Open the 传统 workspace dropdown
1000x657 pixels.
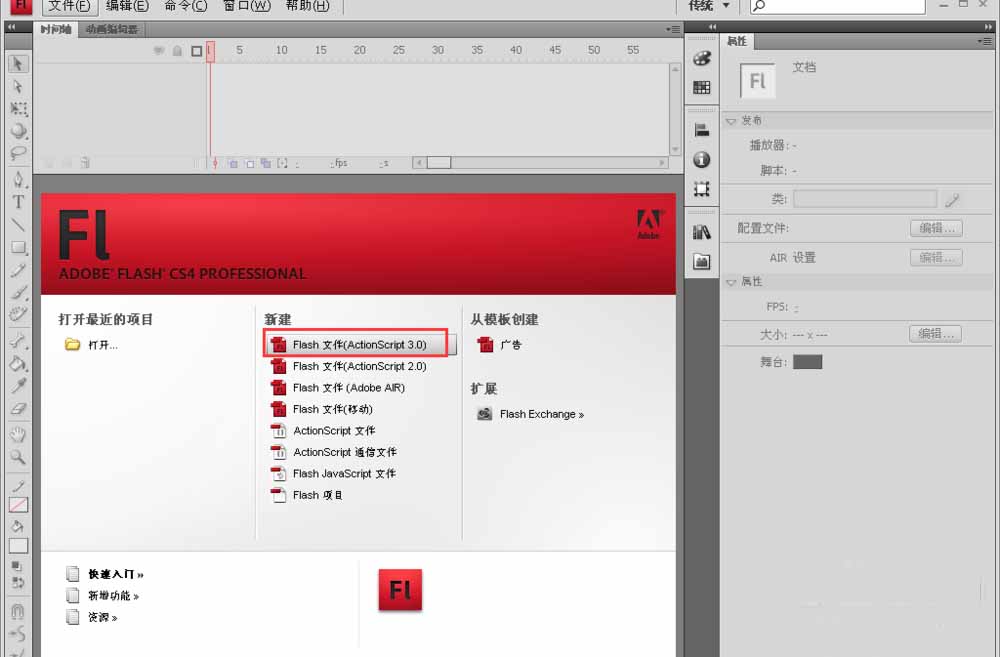click(x=709, y=6)
